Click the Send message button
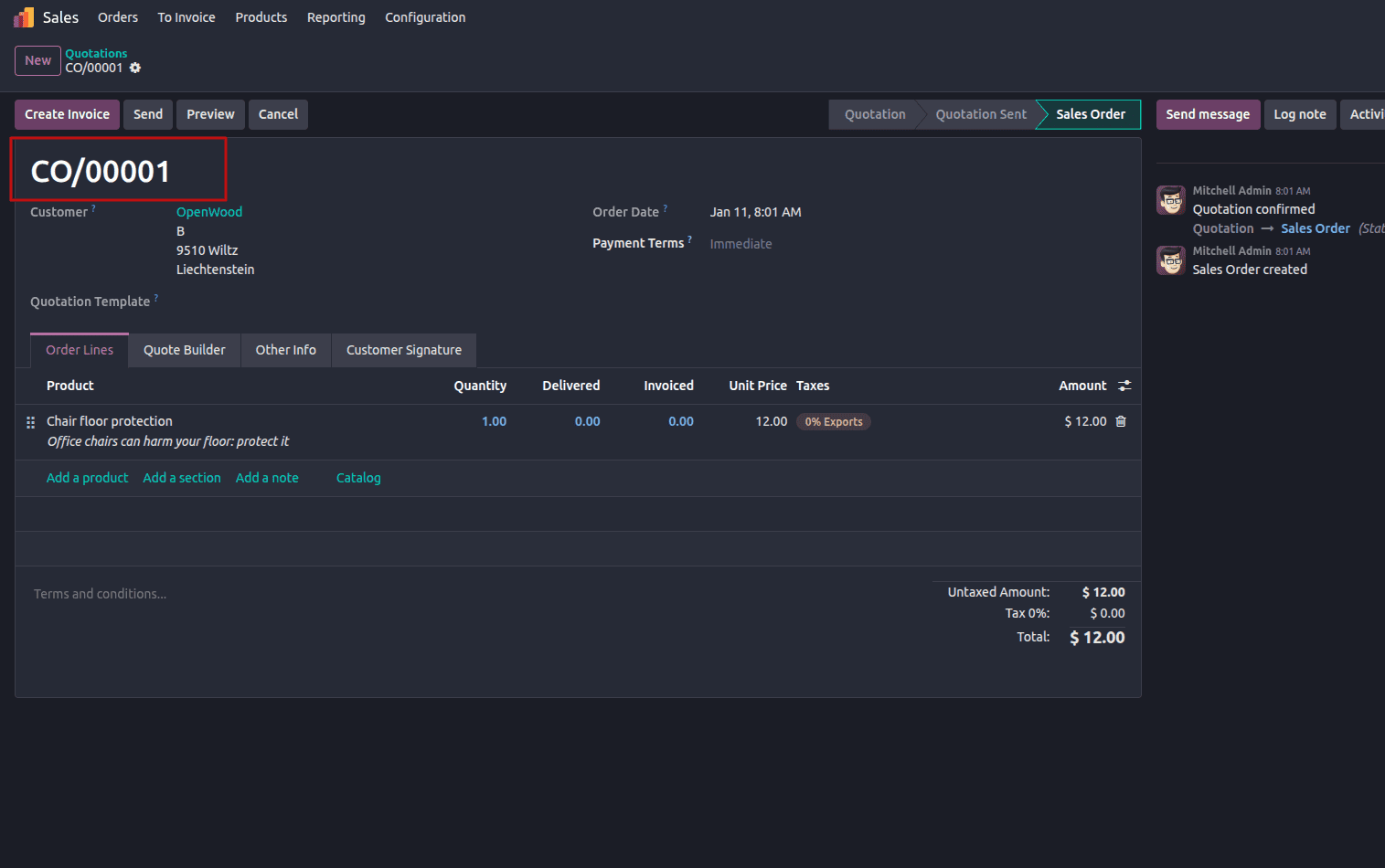 pos(1208,114)
